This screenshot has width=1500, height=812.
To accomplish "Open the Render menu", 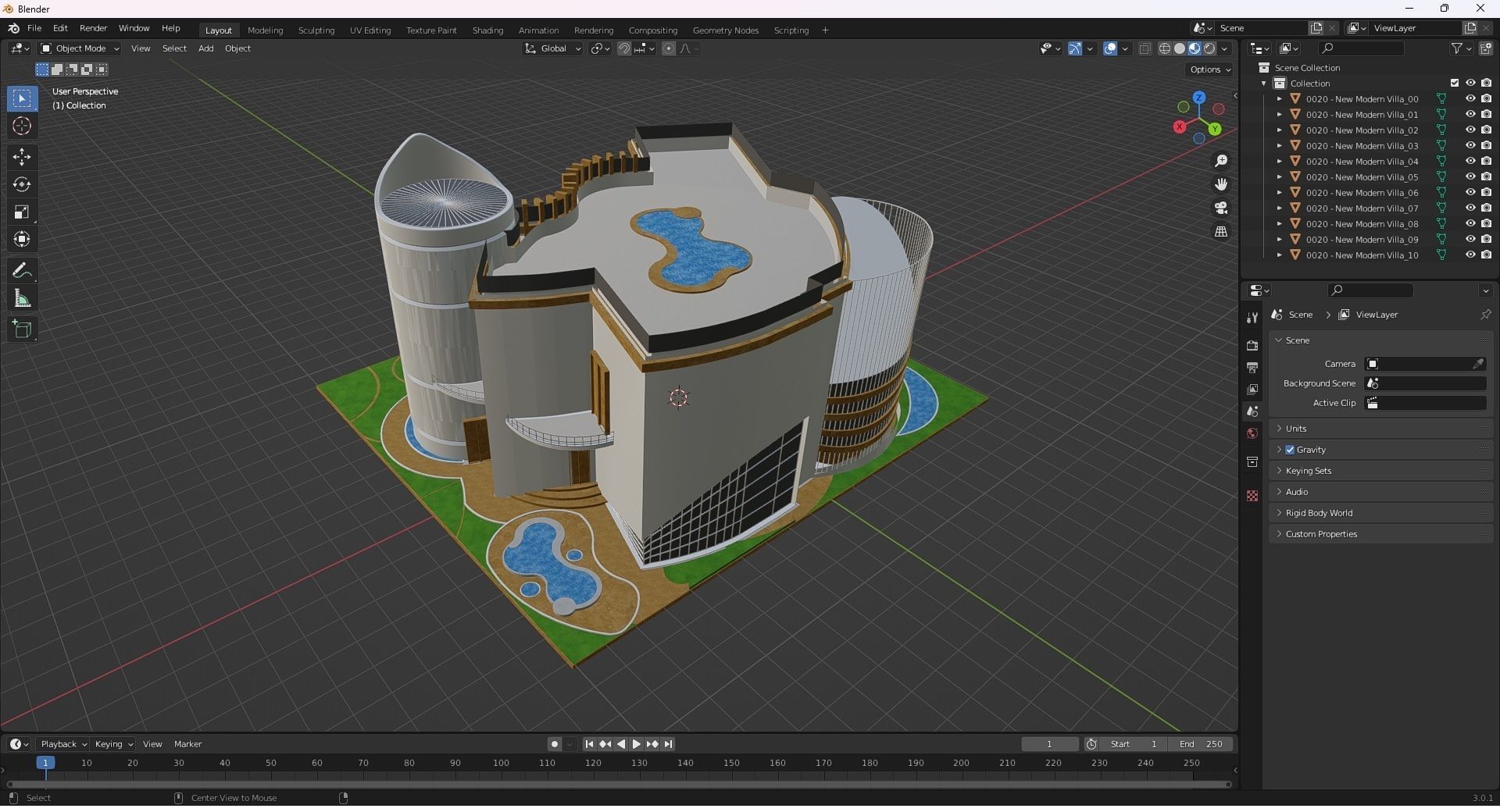I will pyautogui.click(x=93, y=28).
